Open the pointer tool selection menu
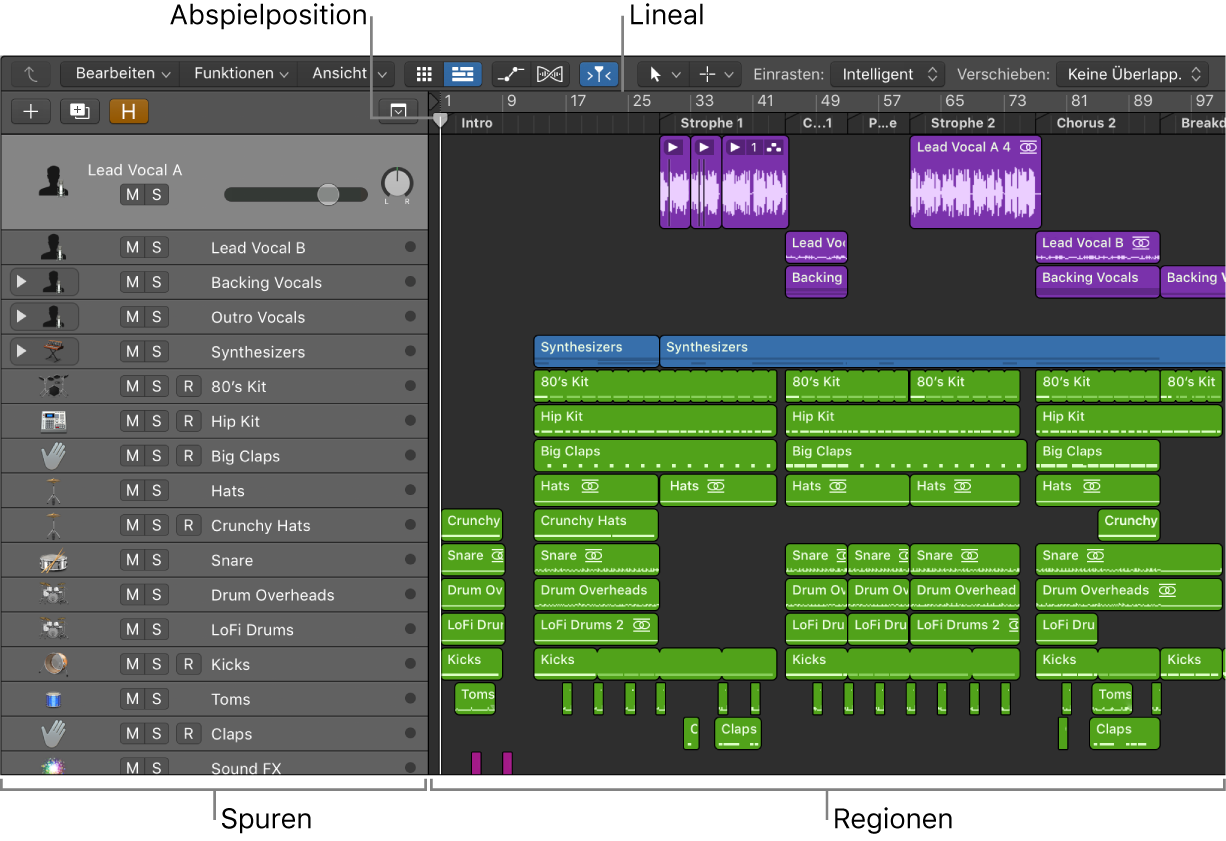This screenshot has width=1226, height=841. pyautogui.click(x=663, y=74)
